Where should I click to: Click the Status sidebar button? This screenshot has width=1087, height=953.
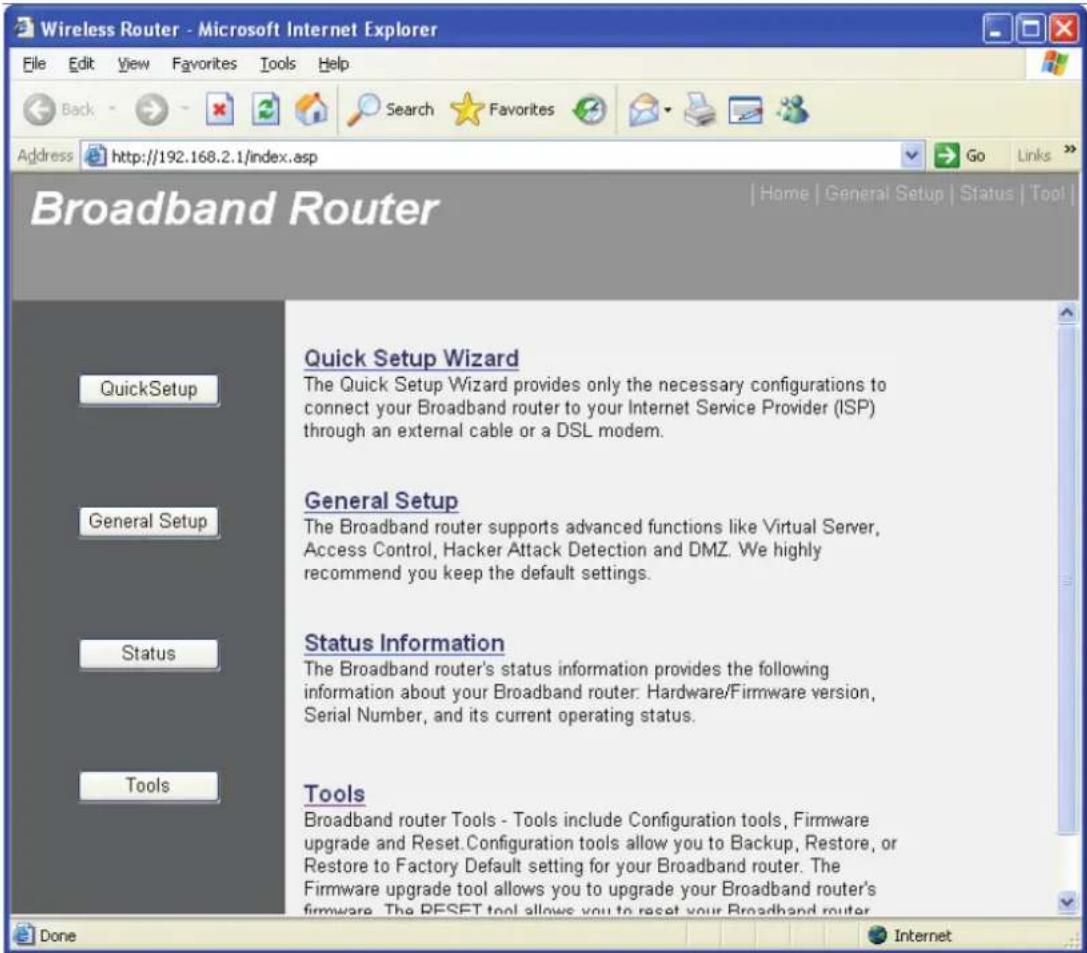click(x=149, y=654)
